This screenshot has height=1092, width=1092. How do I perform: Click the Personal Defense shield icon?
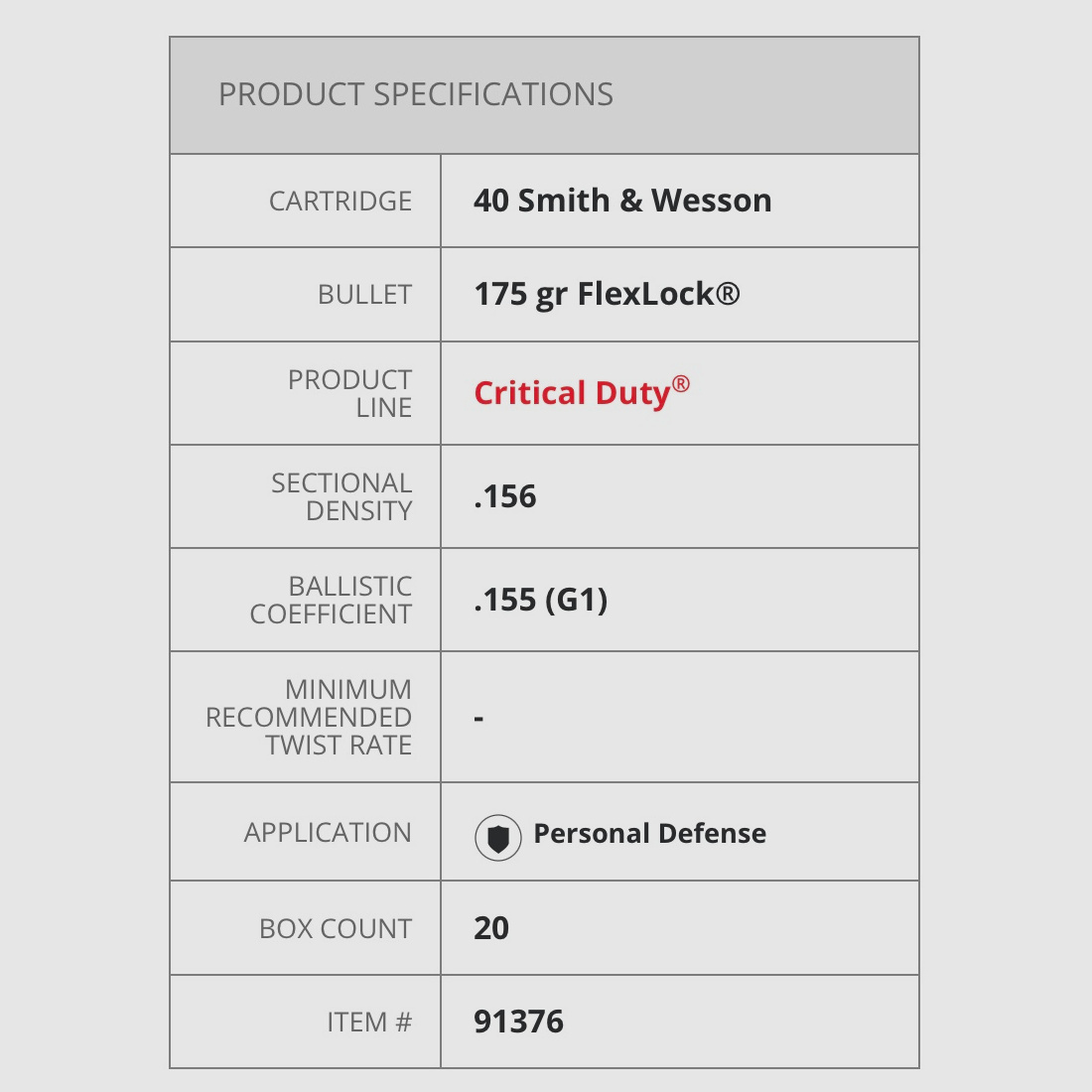497,838
